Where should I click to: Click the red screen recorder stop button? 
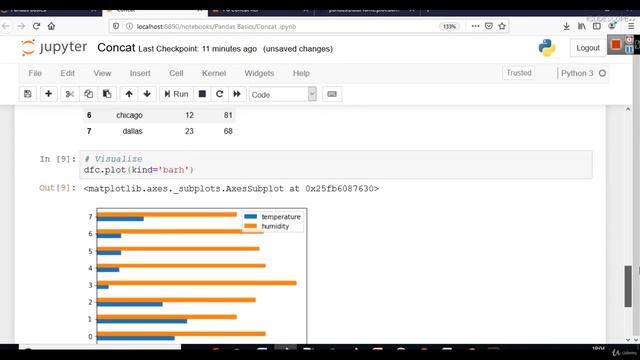(616, 44)
